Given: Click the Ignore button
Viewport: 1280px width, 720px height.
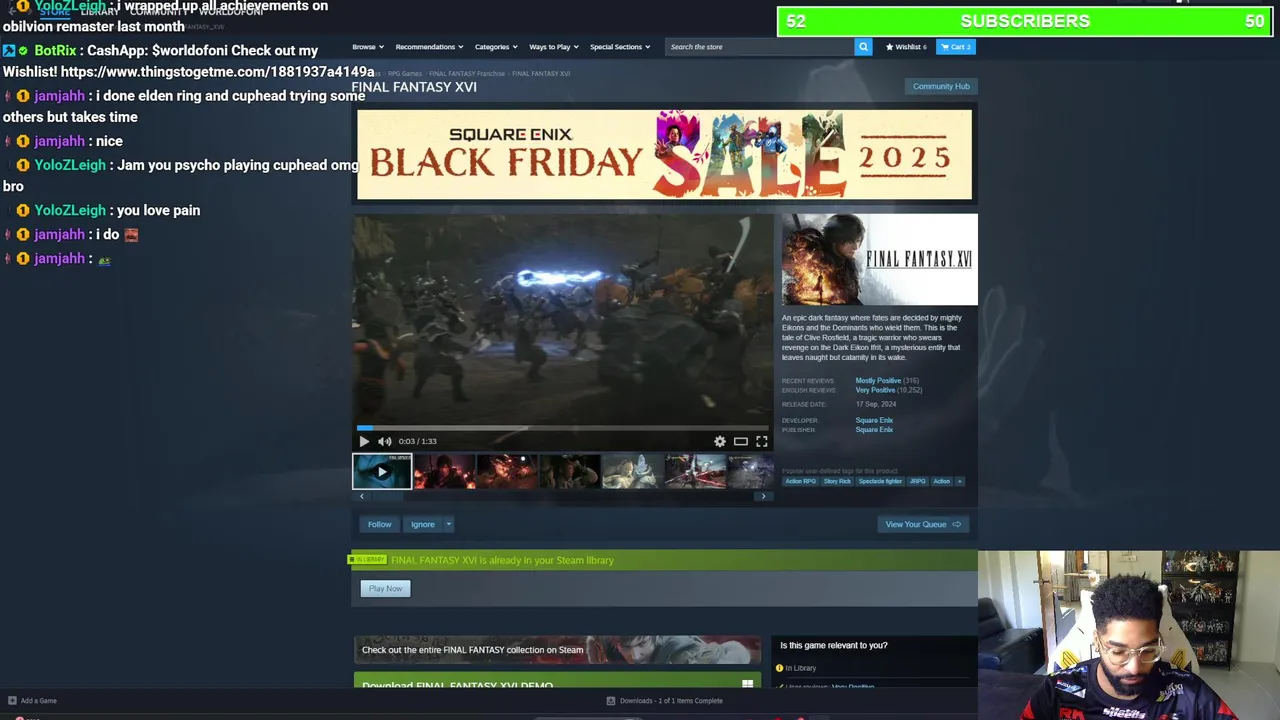Looking at the screenshot, I should tap(423, 524).
